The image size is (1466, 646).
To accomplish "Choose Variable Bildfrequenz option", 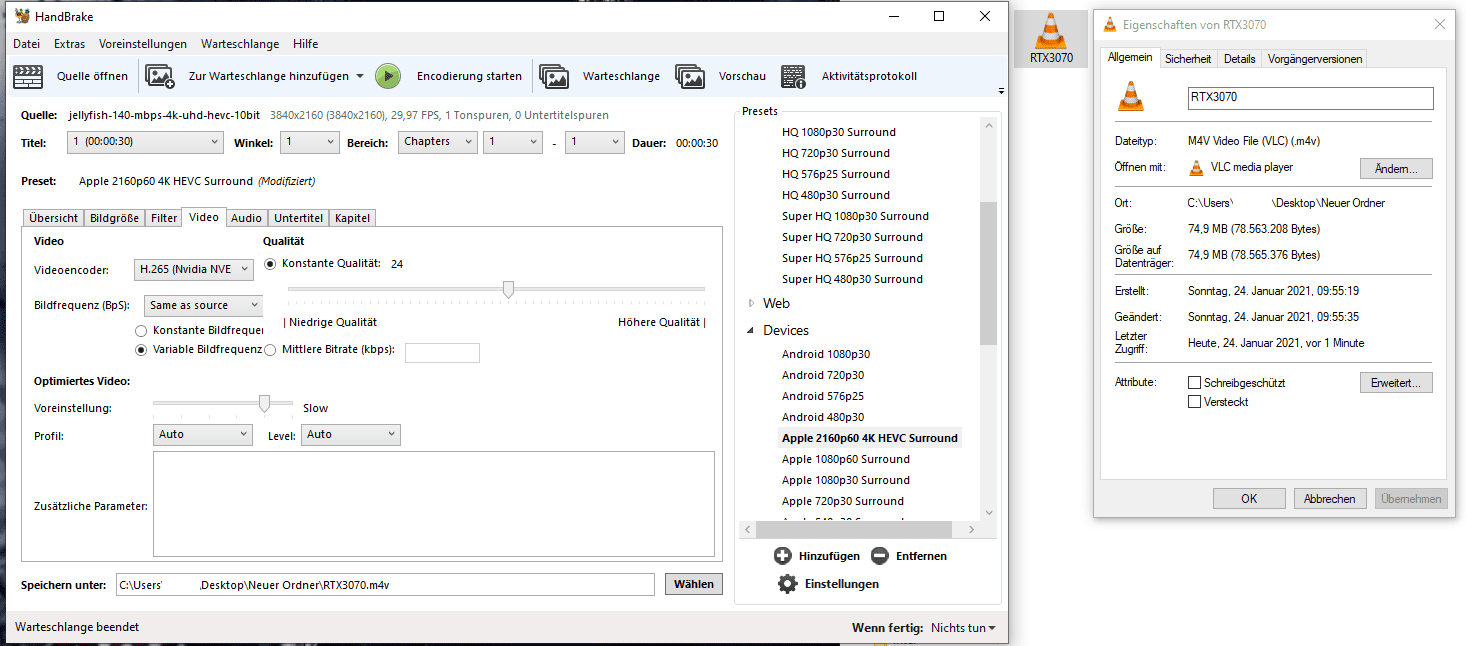I will click(x=141, y=350).
